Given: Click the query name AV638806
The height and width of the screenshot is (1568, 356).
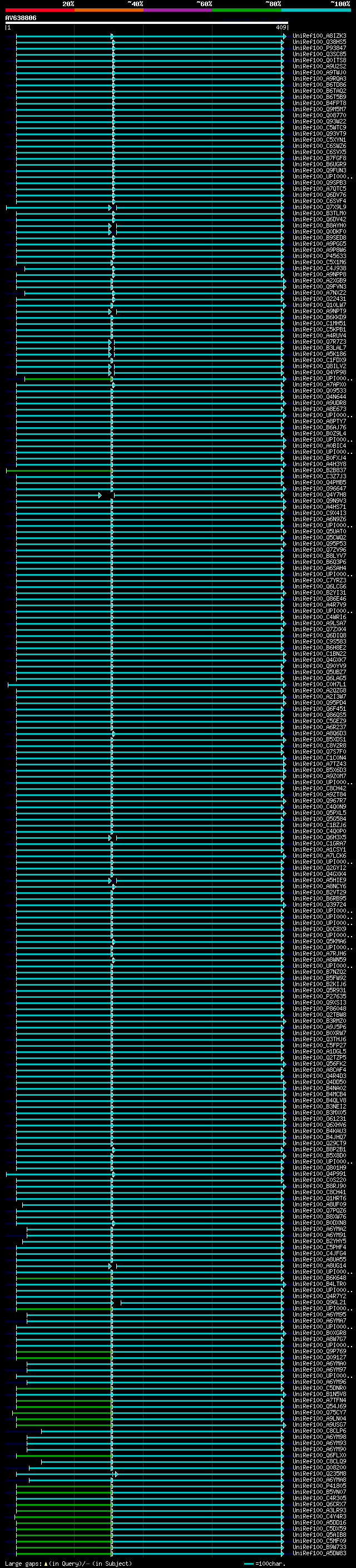Looking at the screenshot, I should coord(21,18).
